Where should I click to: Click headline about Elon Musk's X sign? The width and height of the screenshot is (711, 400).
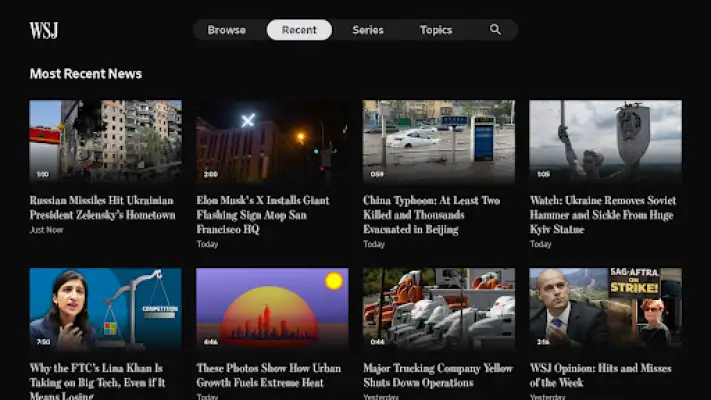(x=263, y=215)
